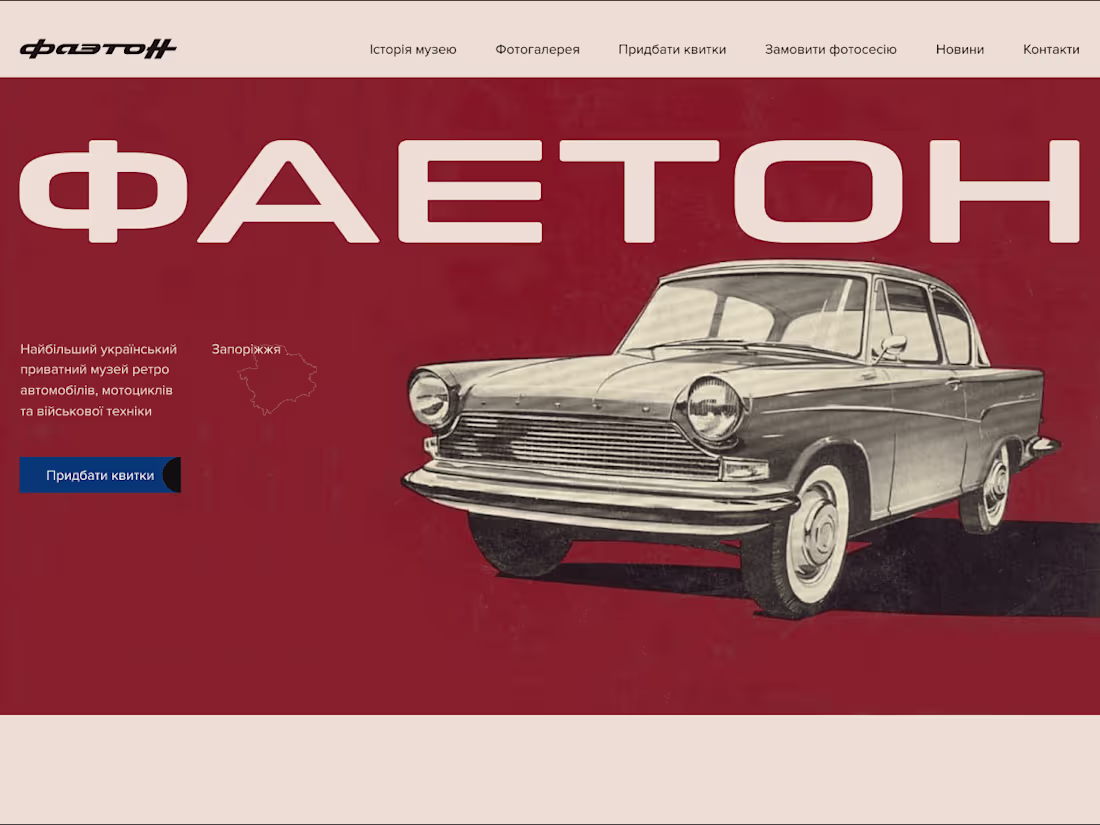Click the museum description paragraph
The height and width of the screenshot is (825, 1100).
(x=98, y=380)
